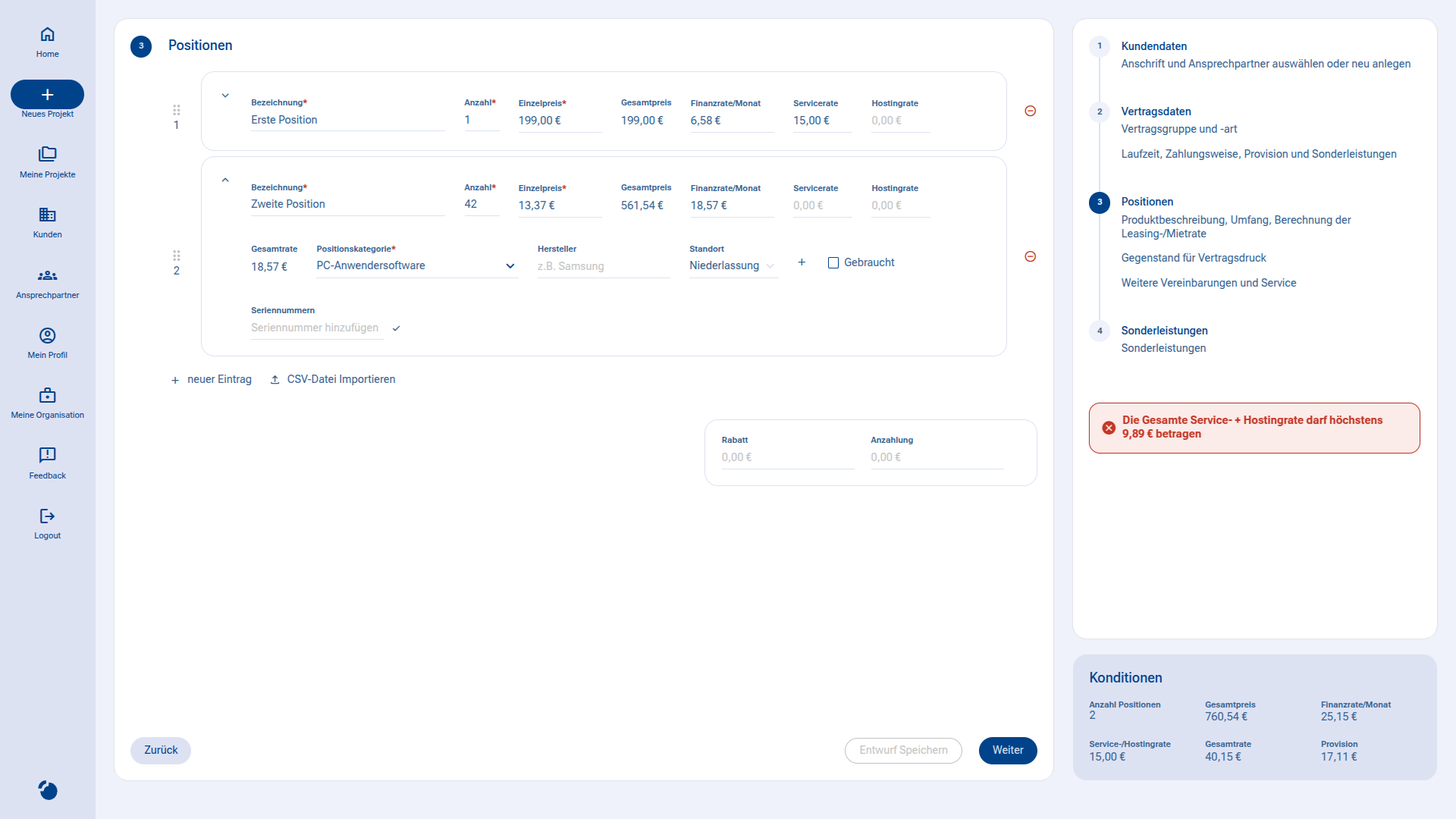Go to step 4 Sonderleistungen

tap(1164, 331)
